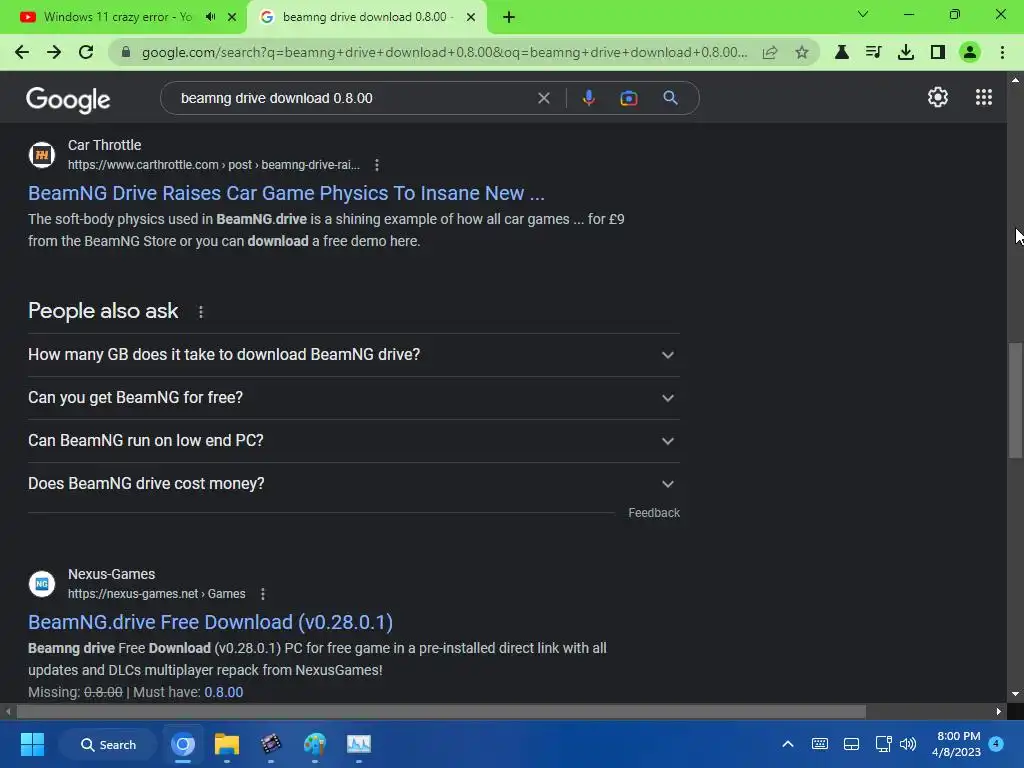Screen dimensions: 1024x768
Task: Search by image with Google Lens
Action: click(x=628, y=98)
